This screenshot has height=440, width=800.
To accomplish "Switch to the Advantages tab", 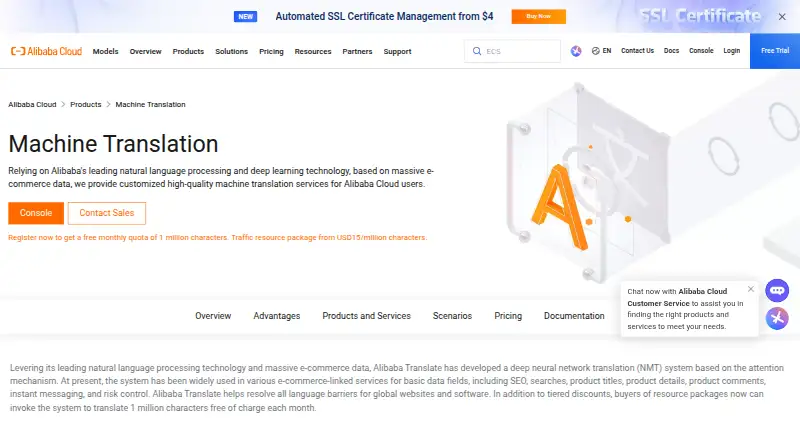I will pyautogui.click(x=277, y=316).
